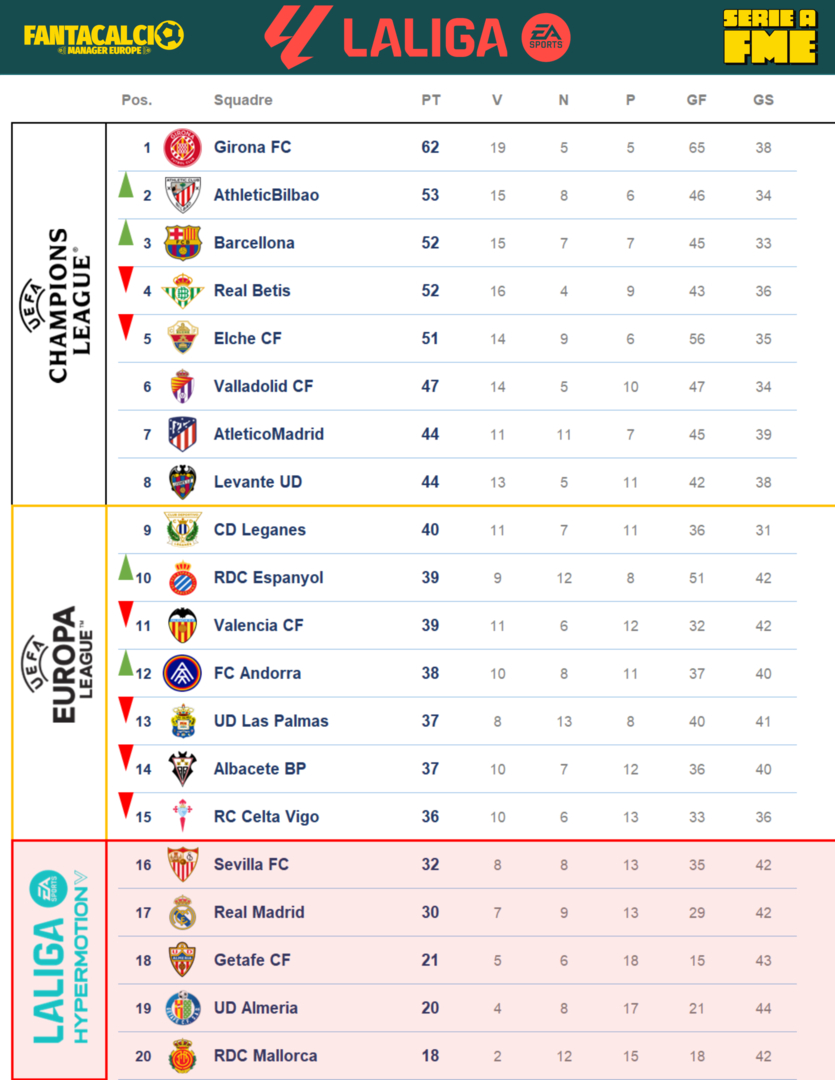Click the AtleticoMadrid club crest

pos(183,434)
